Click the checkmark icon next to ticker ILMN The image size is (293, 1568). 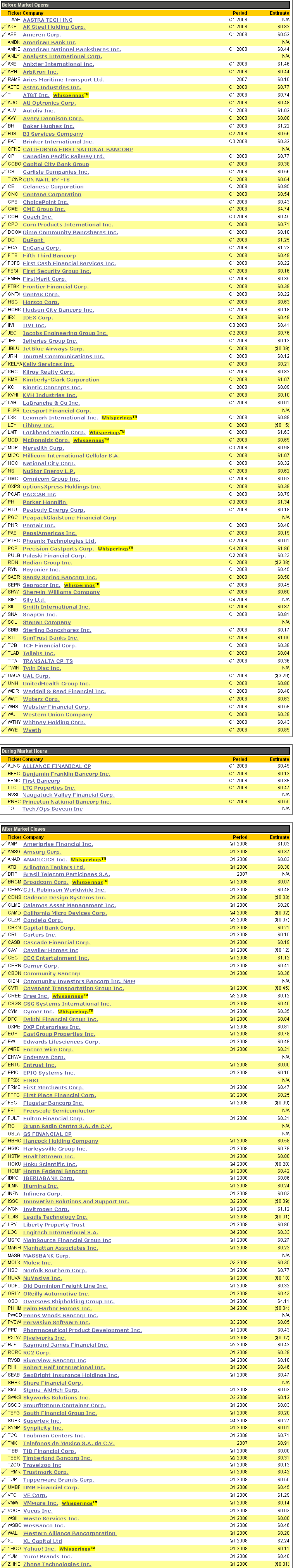click(x=3, y=1186)
